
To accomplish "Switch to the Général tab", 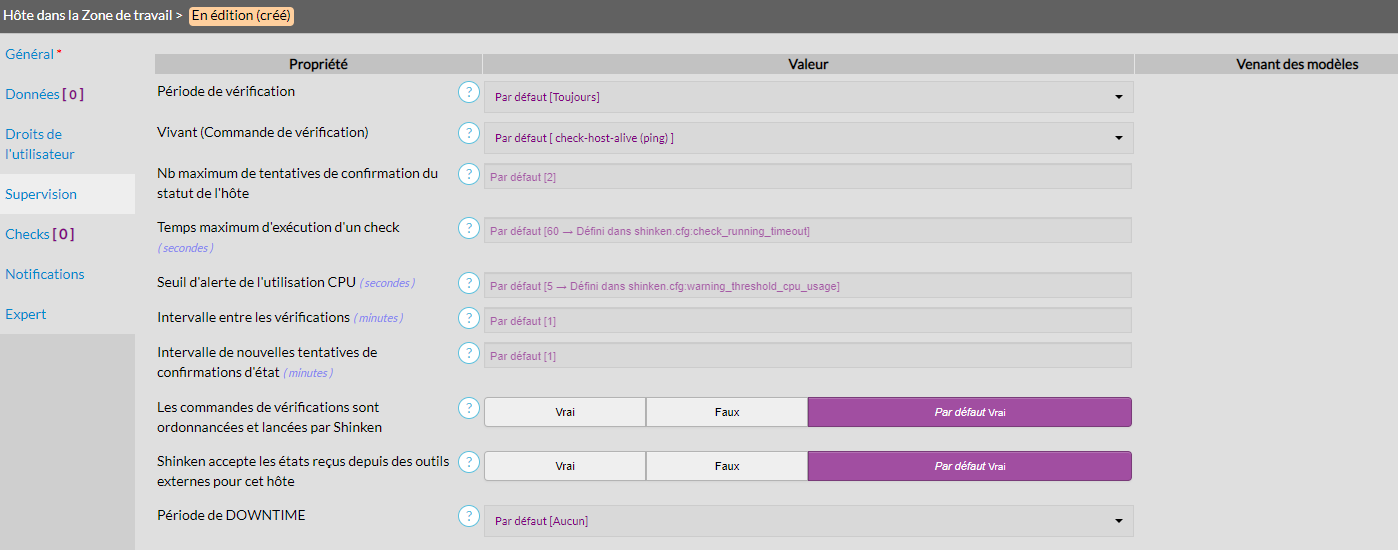I will [x=30, y=54].
